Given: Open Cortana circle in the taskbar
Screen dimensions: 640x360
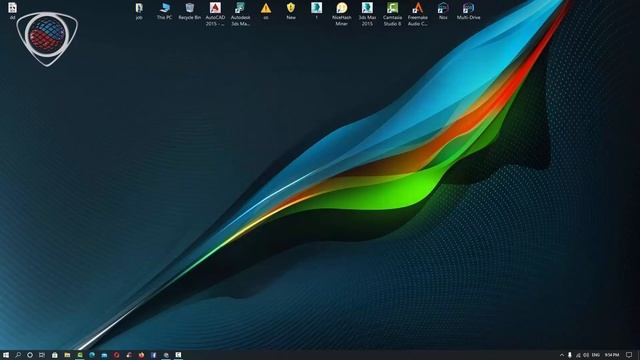Looking at the screenshot, I should pos(30,355).
